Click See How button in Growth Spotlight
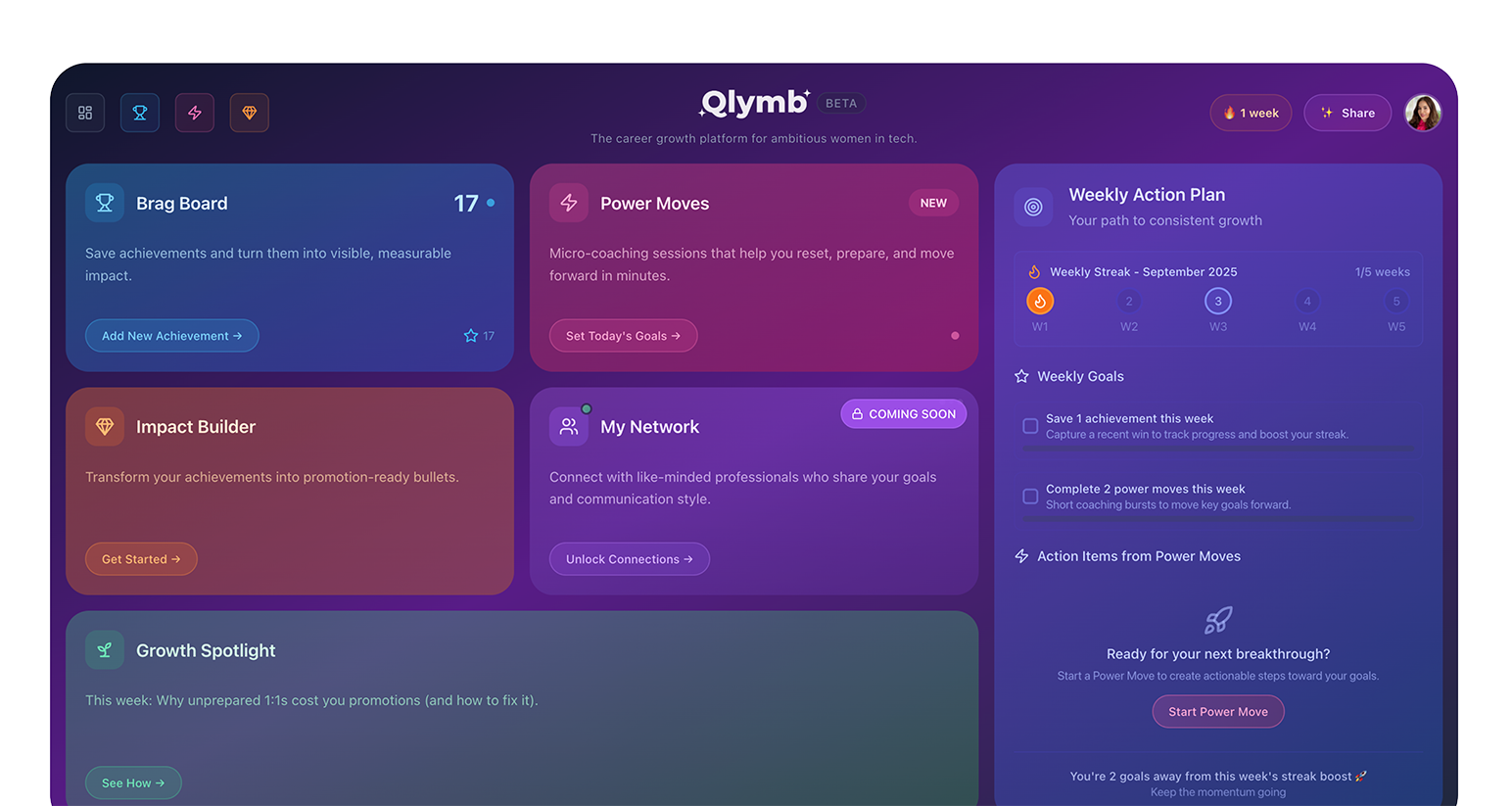The image size is (1512, 806). pyautogui.click(x=133, y=782)
